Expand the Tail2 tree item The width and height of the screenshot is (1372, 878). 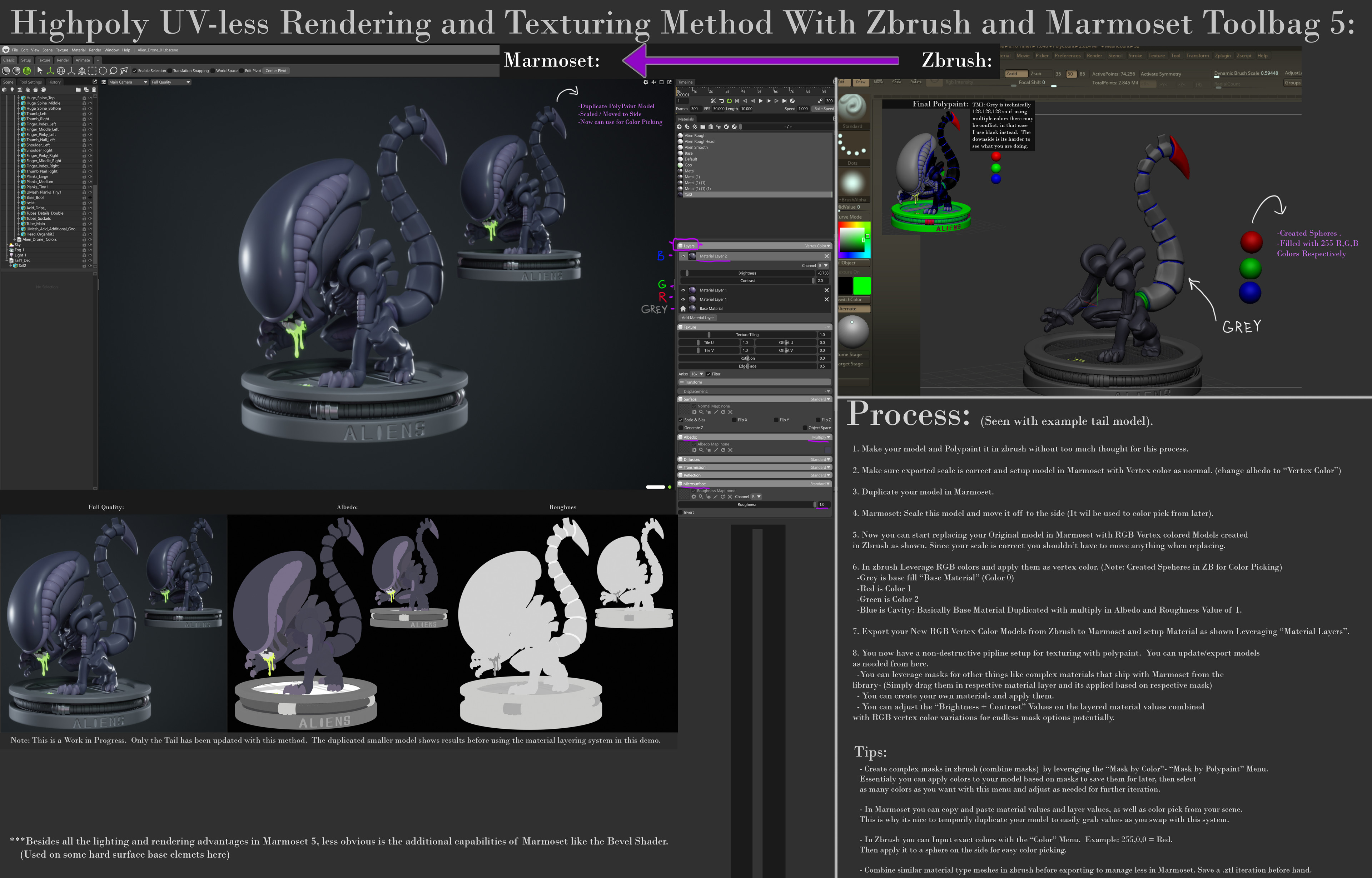[11, 266]
